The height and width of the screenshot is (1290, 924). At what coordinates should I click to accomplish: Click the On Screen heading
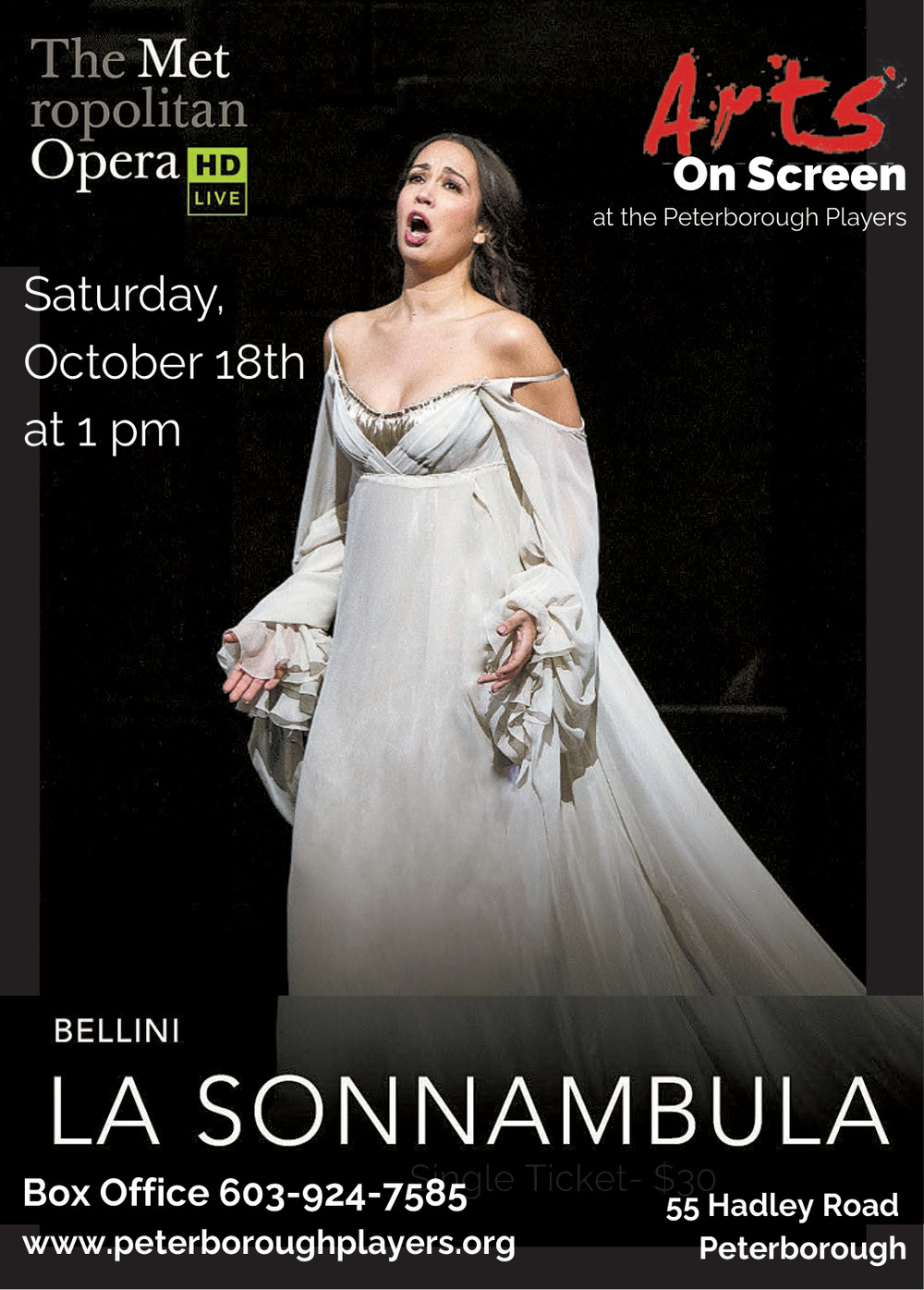(x=789, y=175)
